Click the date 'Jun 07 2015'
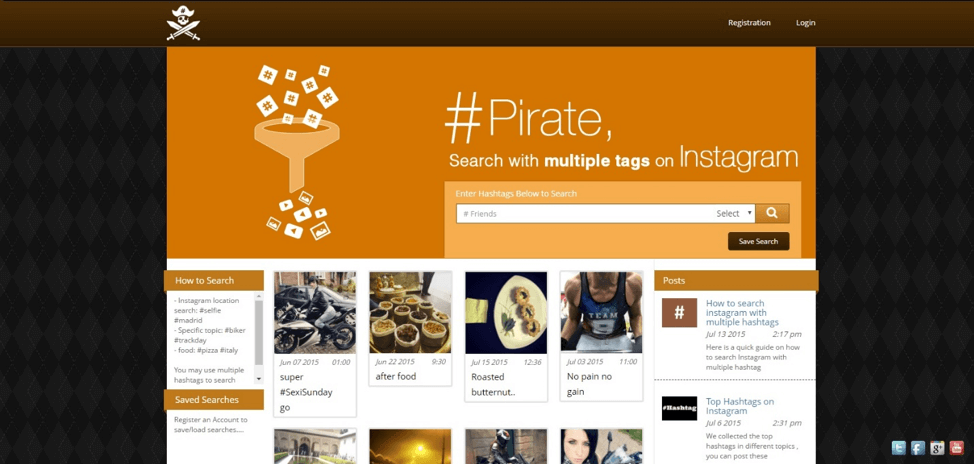 pyautogui.click(x=300, y=362)
